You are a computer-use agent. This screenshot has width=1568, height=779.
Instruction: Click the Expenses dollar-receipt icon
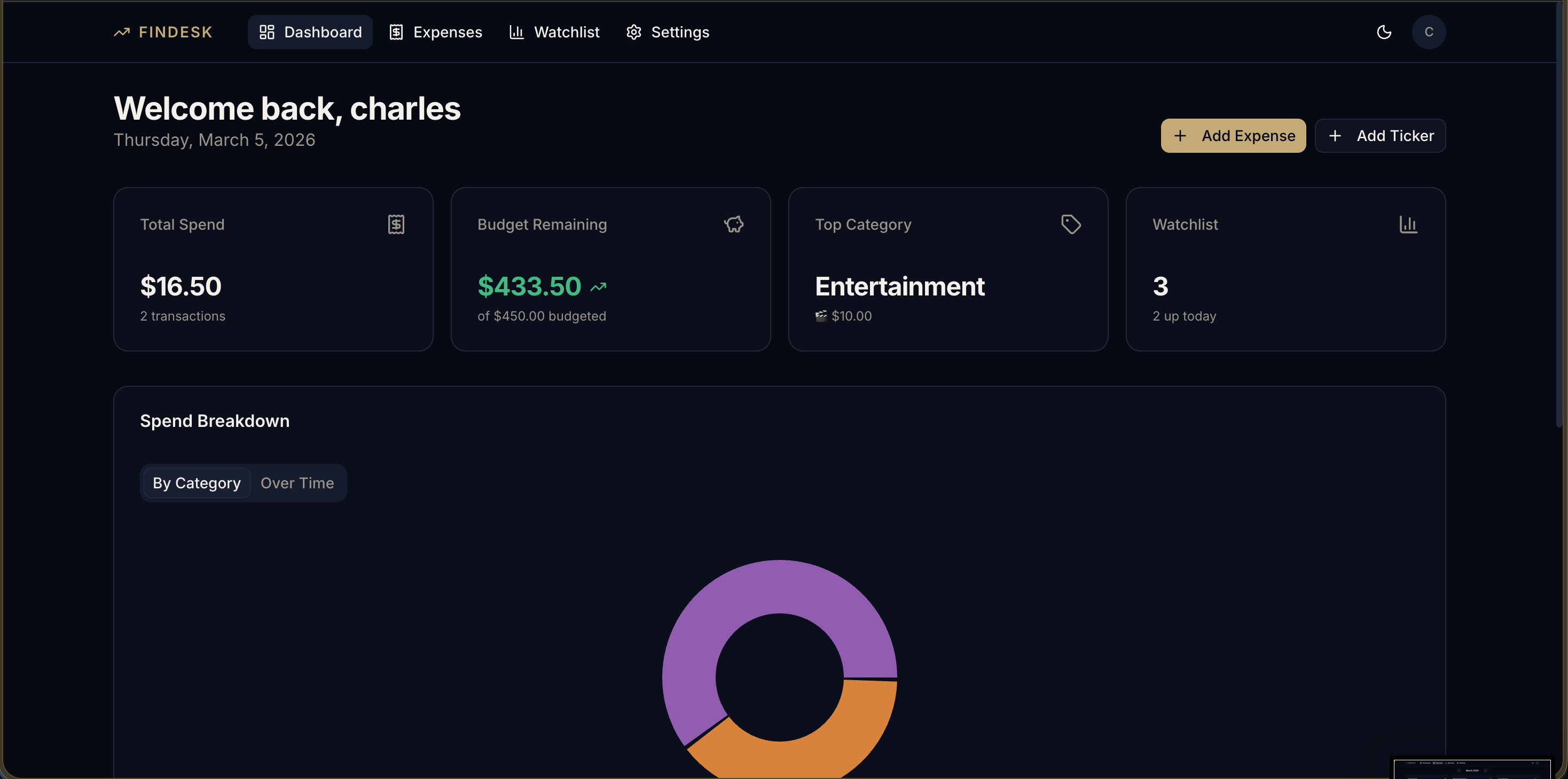(396, 32)
